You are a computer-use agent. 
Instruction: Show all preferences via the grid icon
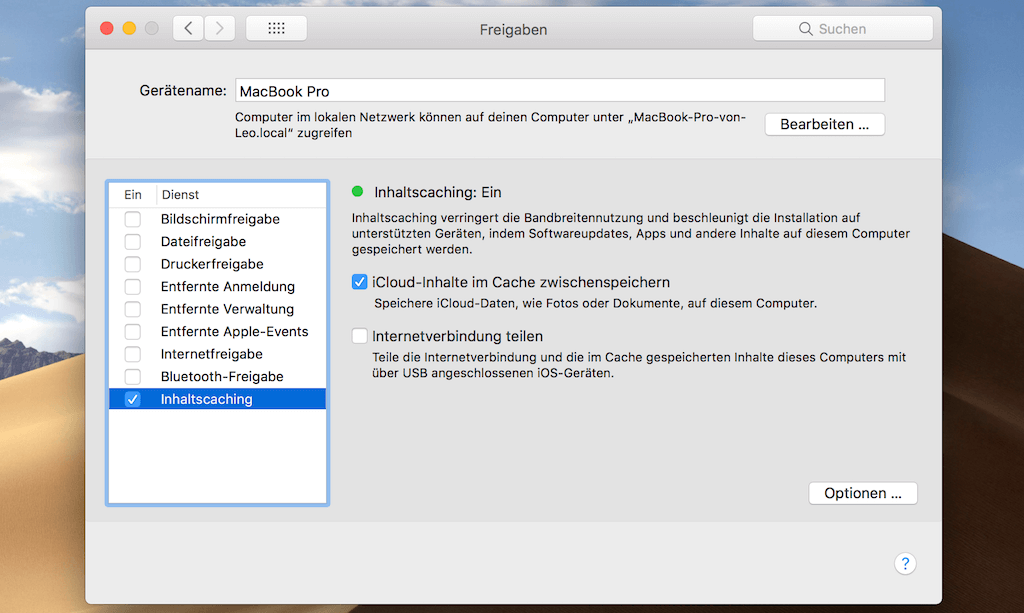tap(276, 28)
